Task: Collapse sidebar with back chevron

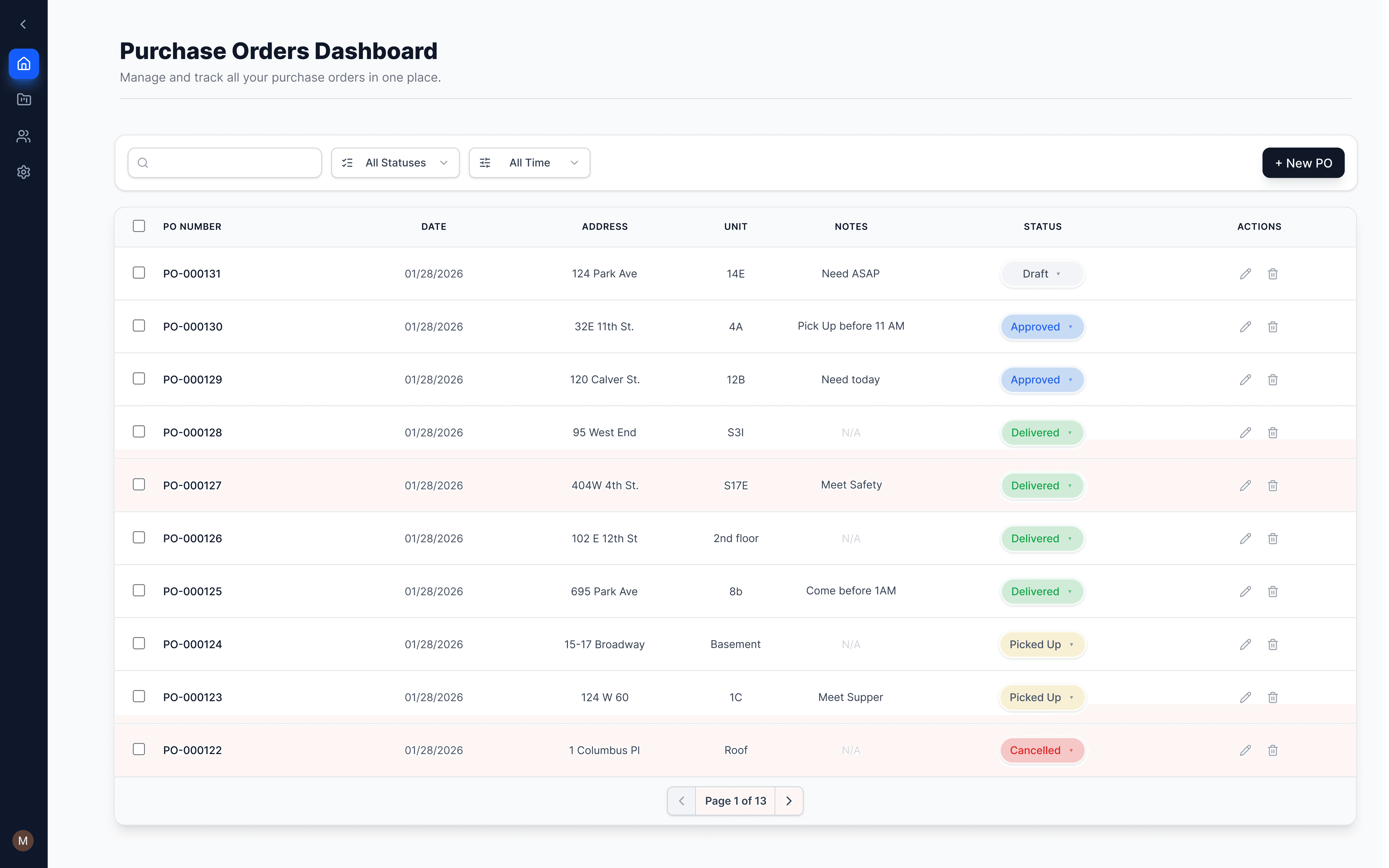Action: (23, 24)
